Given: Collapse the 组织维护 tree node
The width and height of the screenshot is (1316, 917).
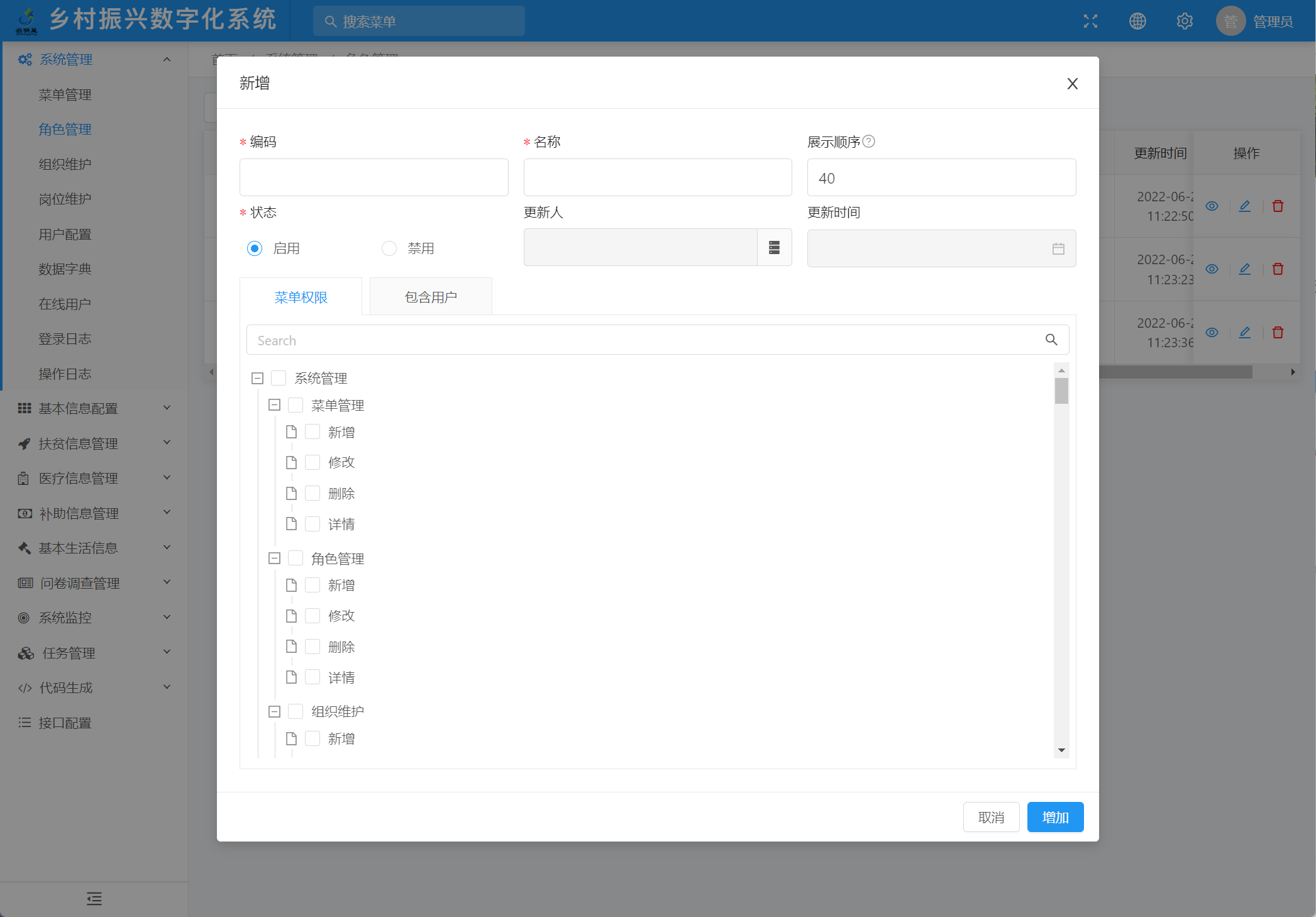Looking at the screenshot, I should click(x=274, y=711).
